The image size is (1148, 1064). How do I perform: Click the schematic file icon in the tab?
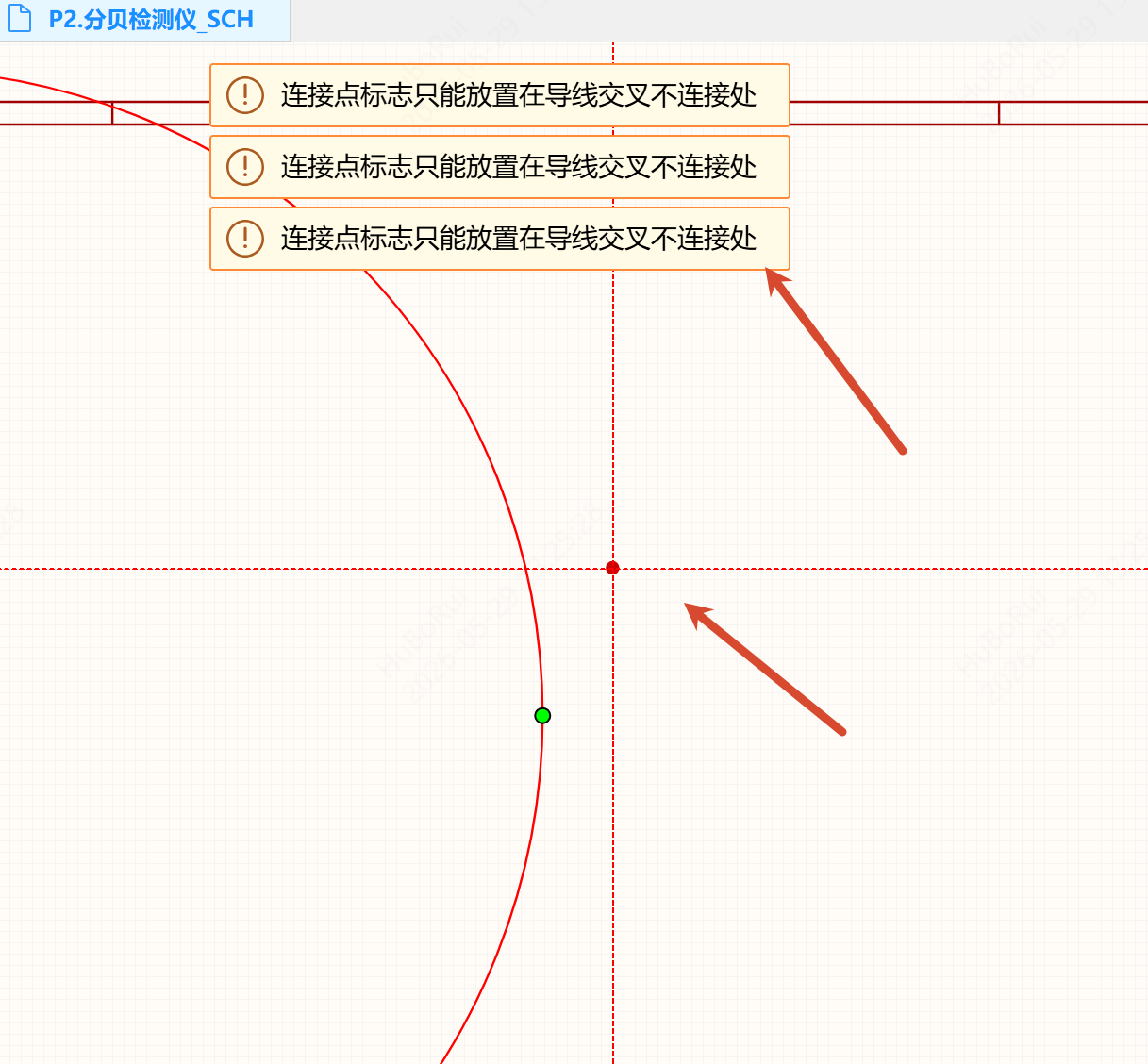[20, 19]
